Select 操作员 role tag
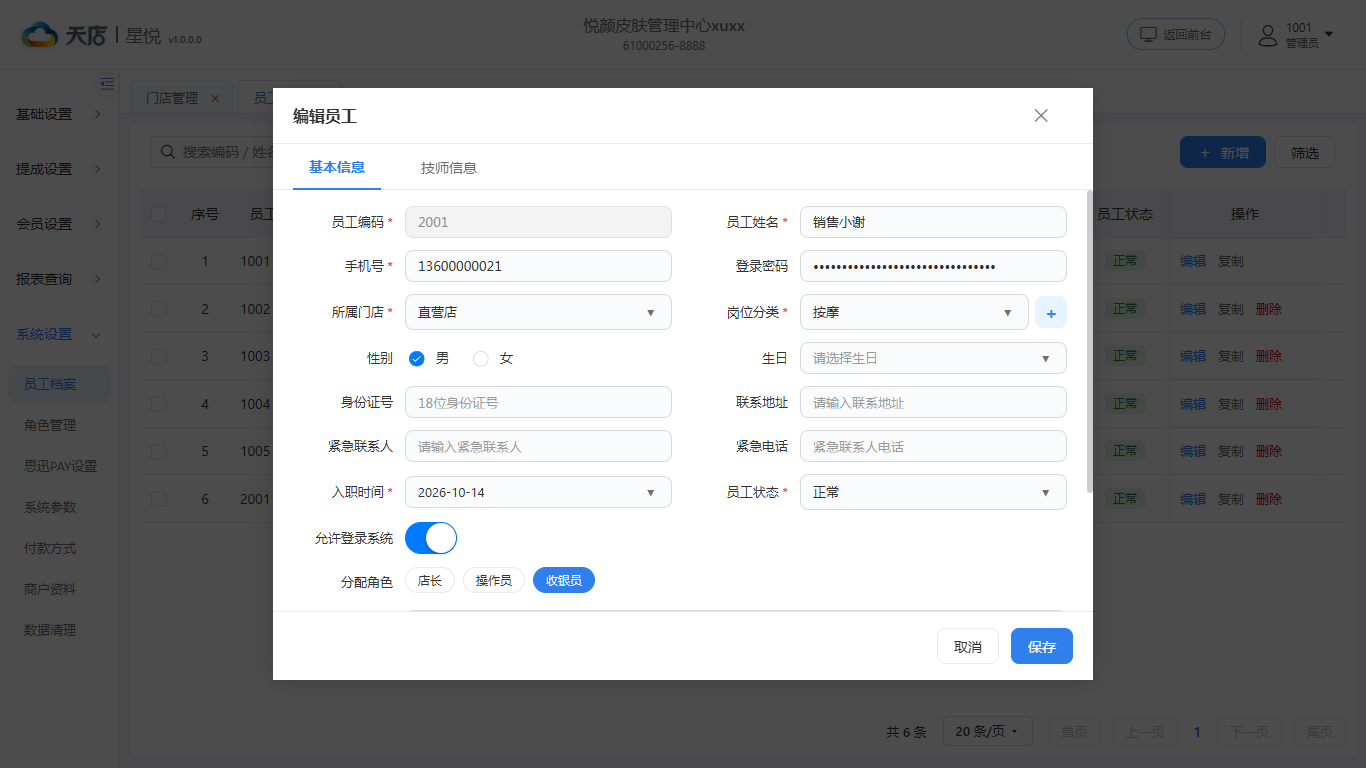Screen dimensions: 1366x768 click(x=494, y=580)
